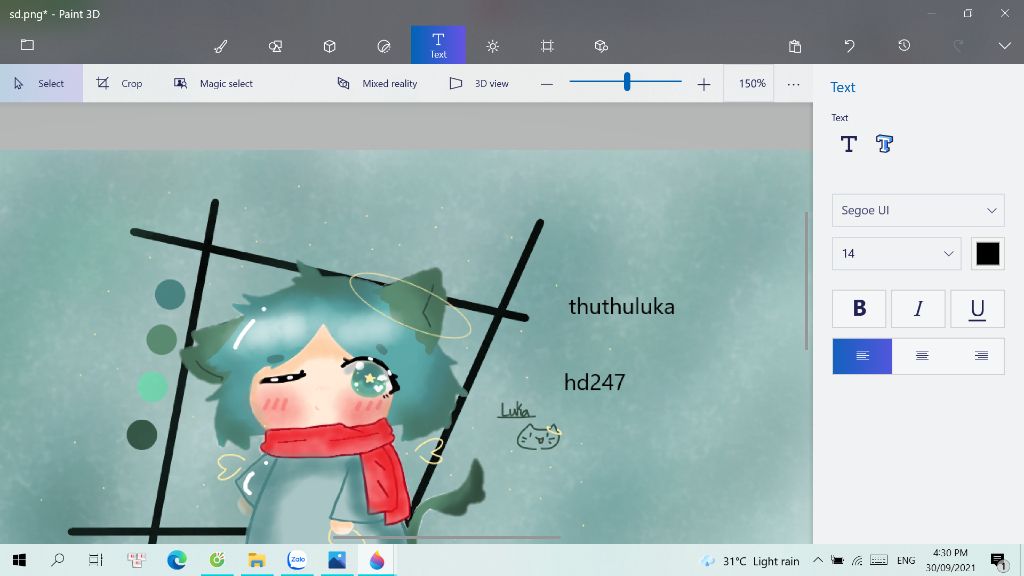
Task: Open Windows taskbar search
Action: click(57, 560)
